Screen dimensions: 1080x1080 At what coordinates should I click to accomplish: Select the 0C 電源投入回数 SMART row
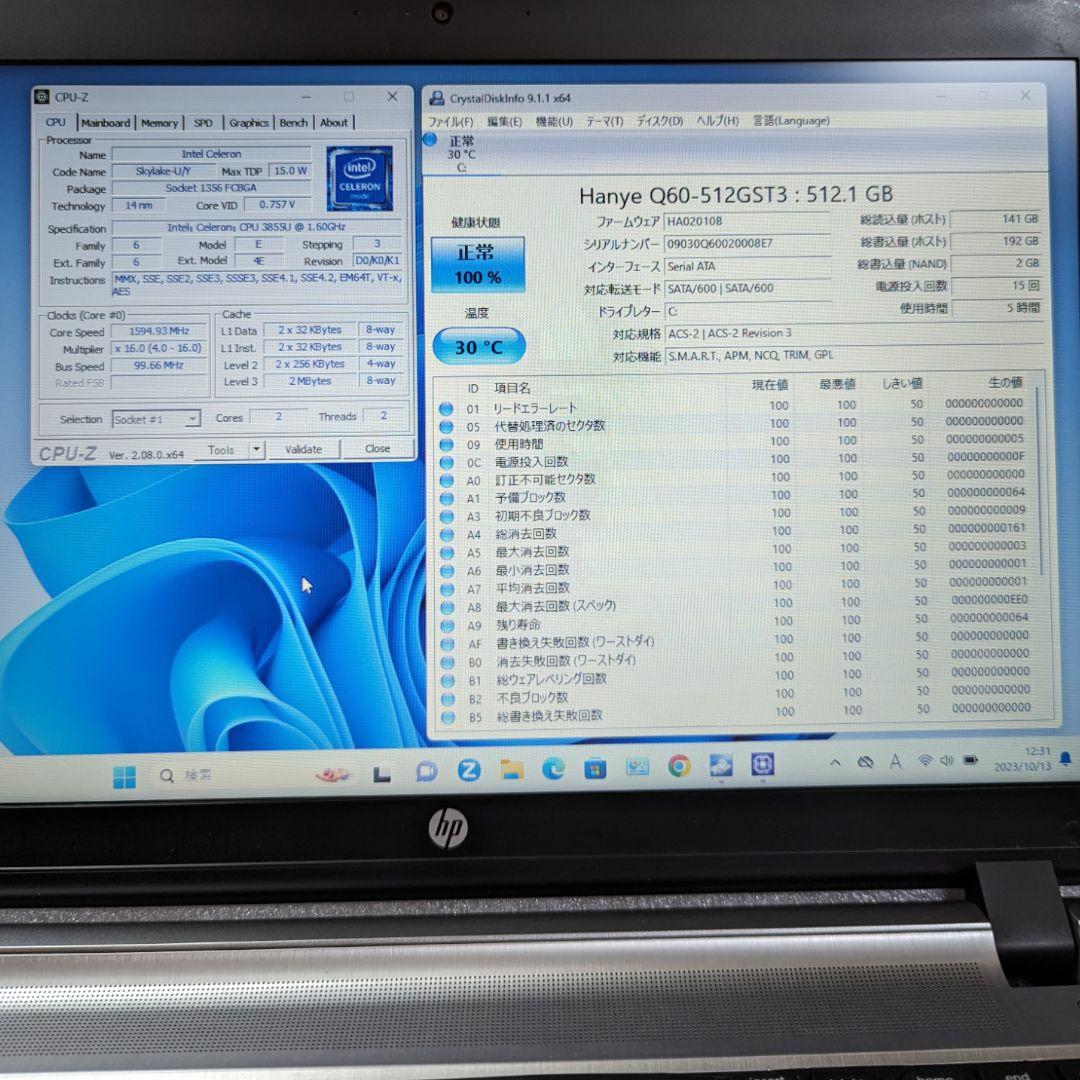(735, 460)
